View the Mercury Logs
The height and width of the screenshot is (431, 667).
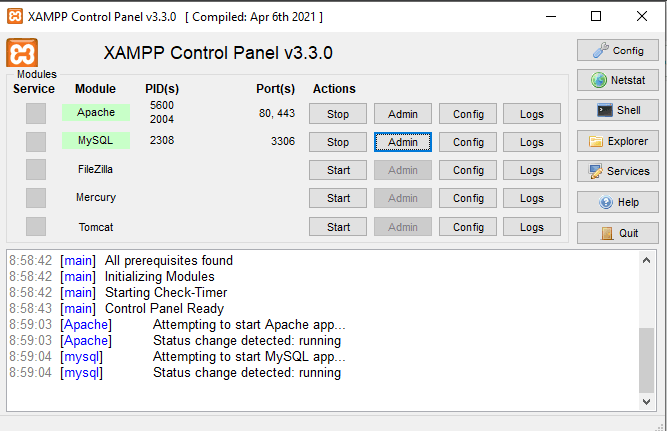click(x=532, y=198)
